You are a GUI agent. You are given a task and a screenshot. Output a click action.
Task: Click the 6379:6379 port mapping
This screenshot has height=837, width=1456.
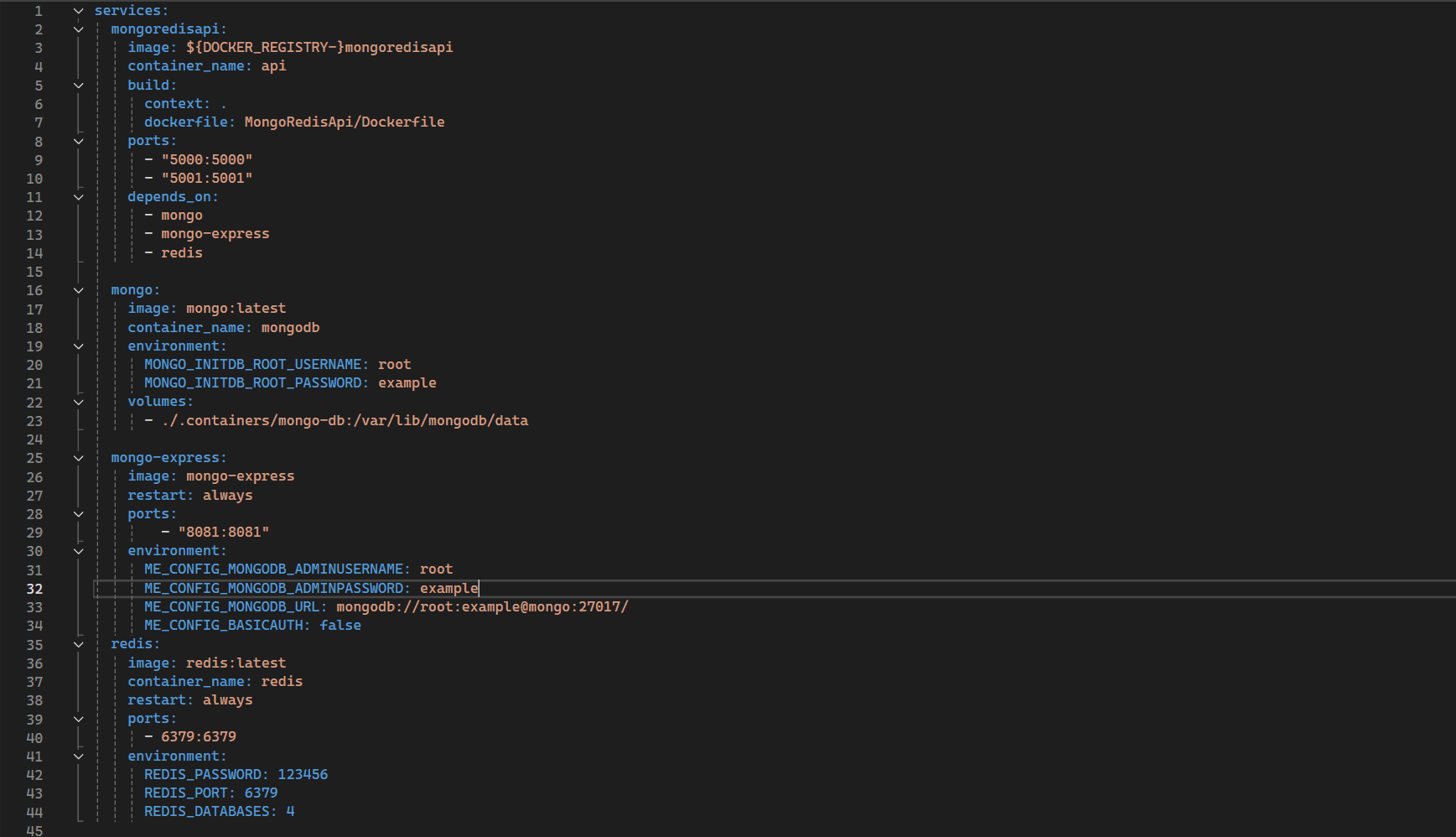(x=199, y=736)
